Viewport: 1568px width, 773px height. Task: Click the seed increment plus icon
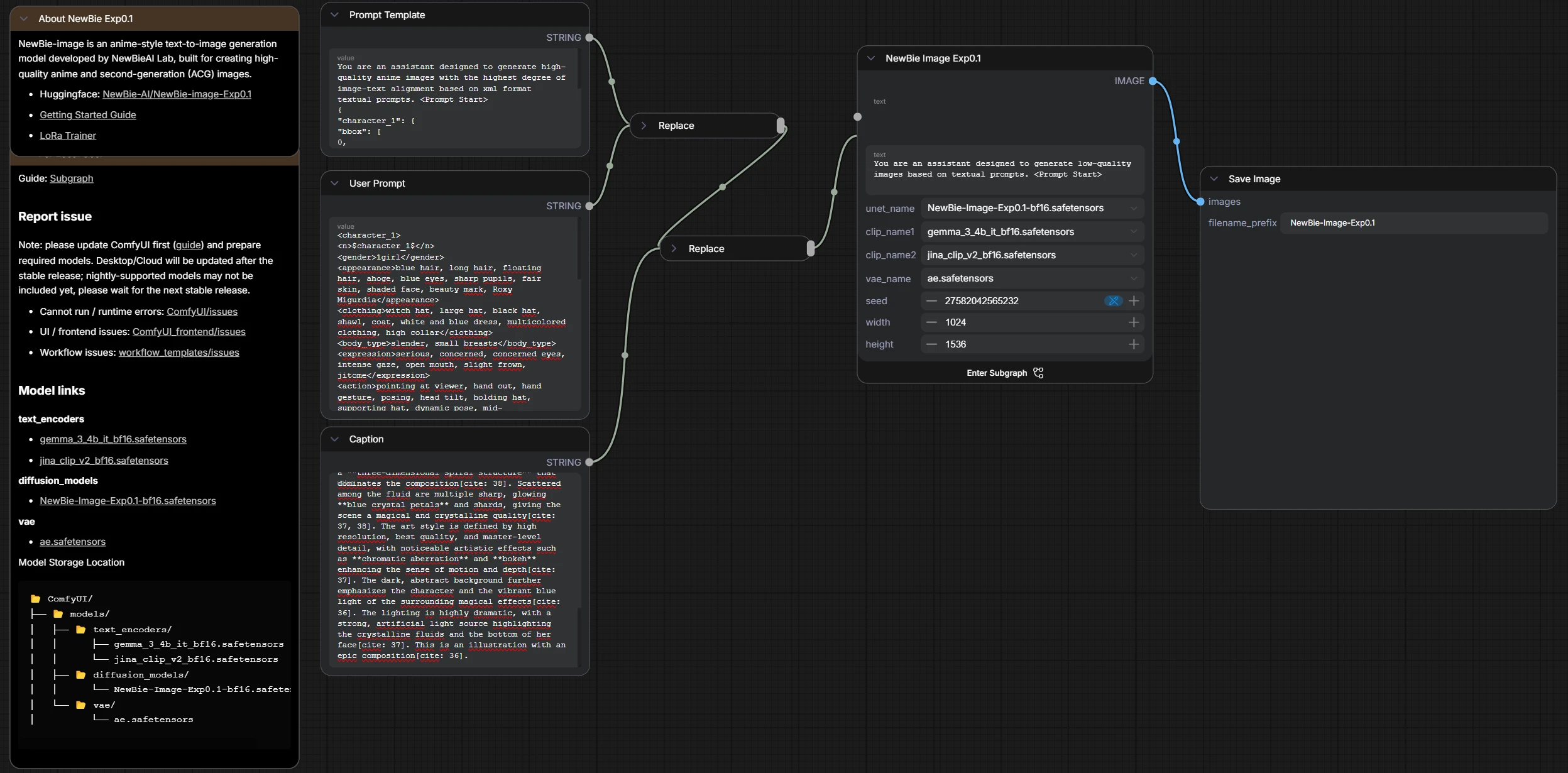click(1134, 301)
